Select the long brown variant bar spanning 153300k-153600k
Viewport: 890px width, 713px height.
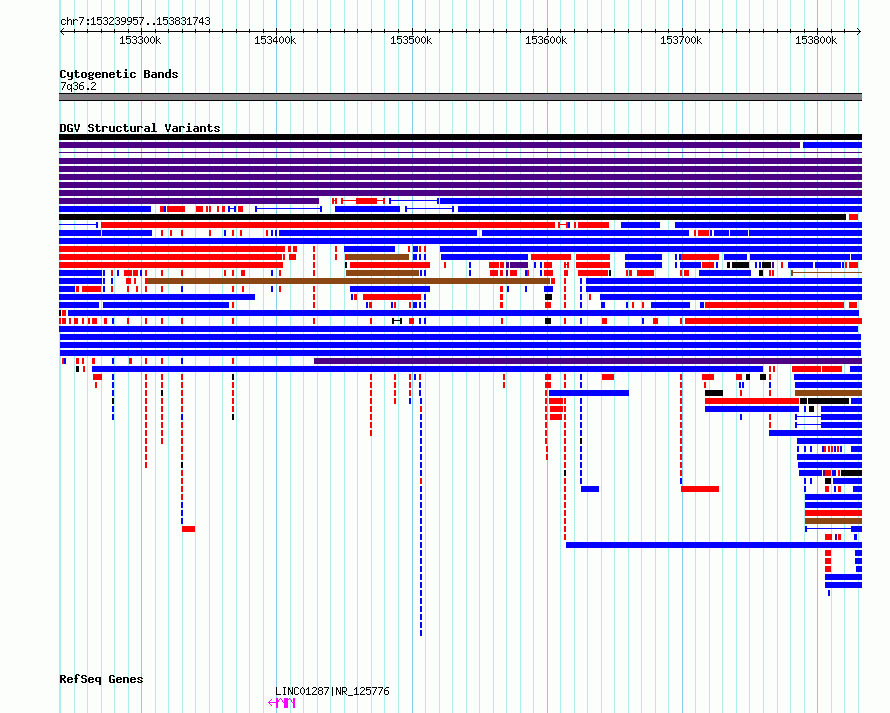point(348,281)
